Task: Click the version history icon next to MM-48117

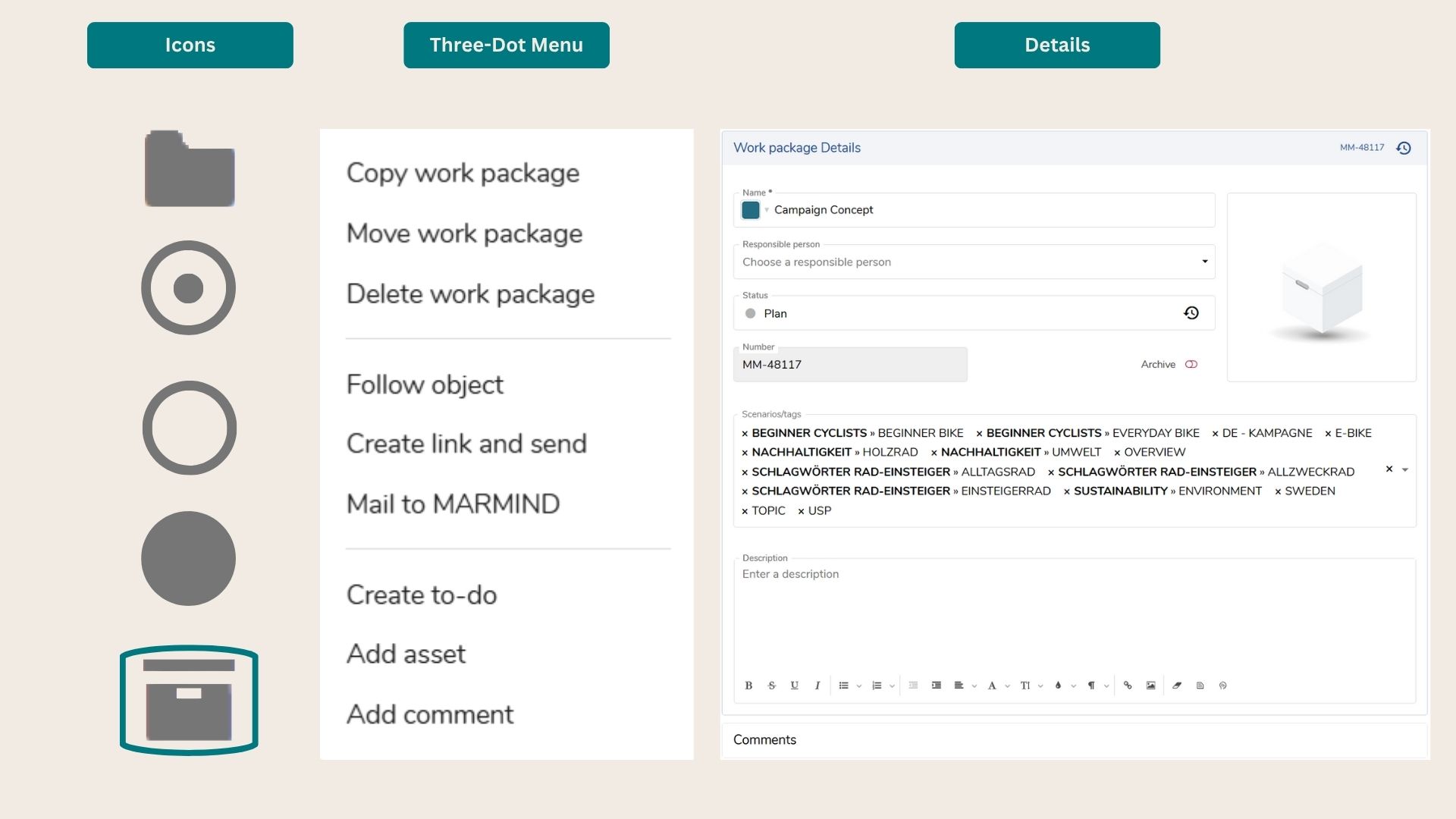Action: coord(1404,147)
